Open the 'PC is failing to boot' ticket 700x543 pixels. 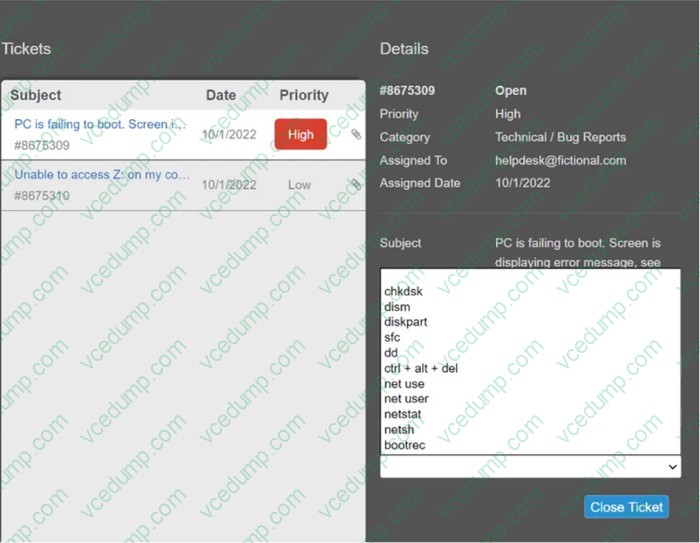pyautogui.click(x=100, y=124)
